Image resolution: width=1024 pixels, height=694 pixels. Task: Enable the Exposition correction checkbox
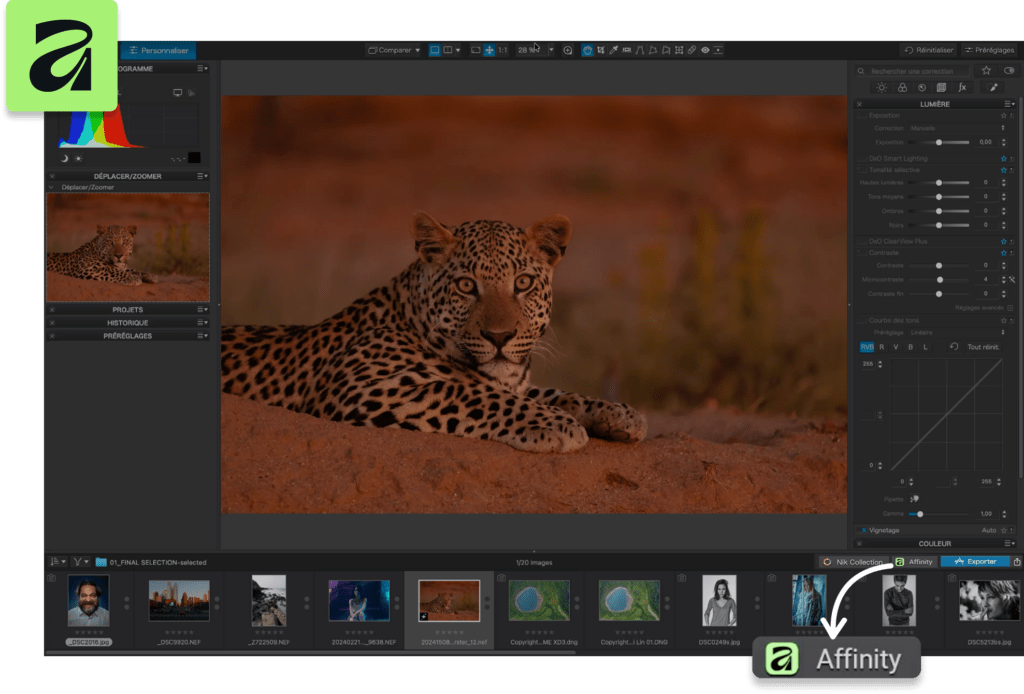click(x=862, y=116)
